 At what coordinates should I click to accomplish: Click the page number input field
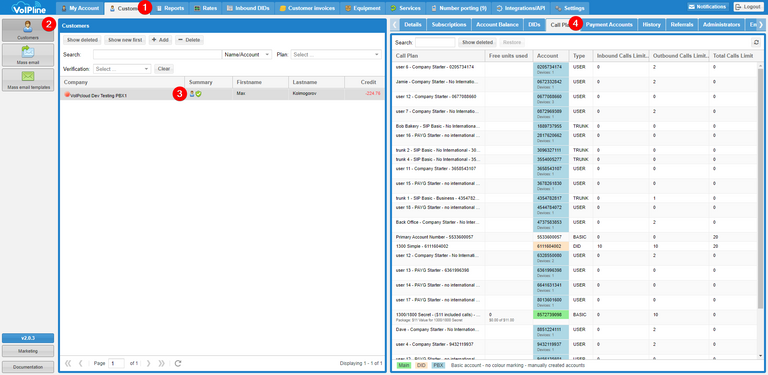pos(116,363)
